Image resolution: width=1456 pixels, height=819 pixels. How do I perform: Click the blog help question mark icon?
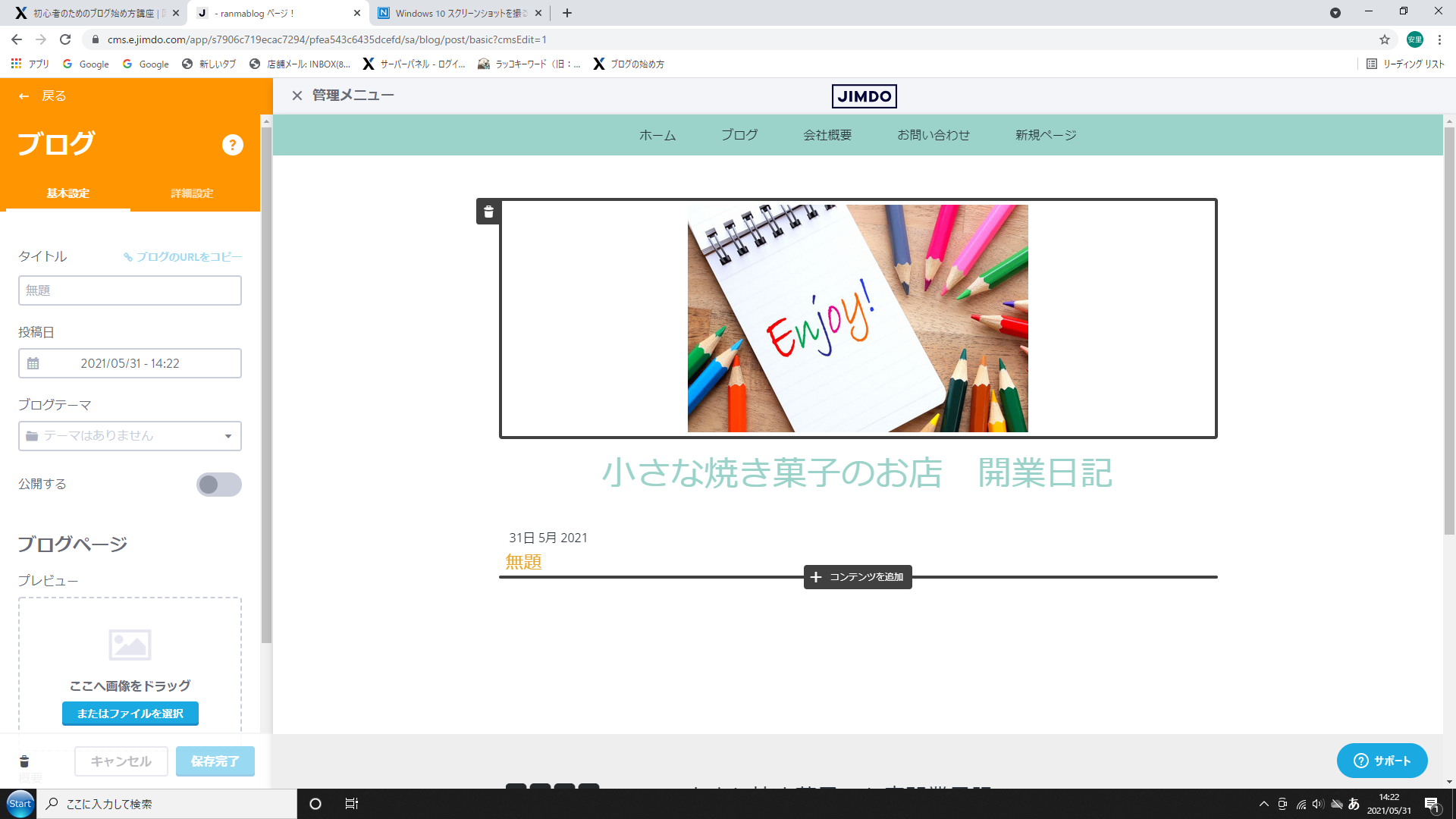coord(232,145)
